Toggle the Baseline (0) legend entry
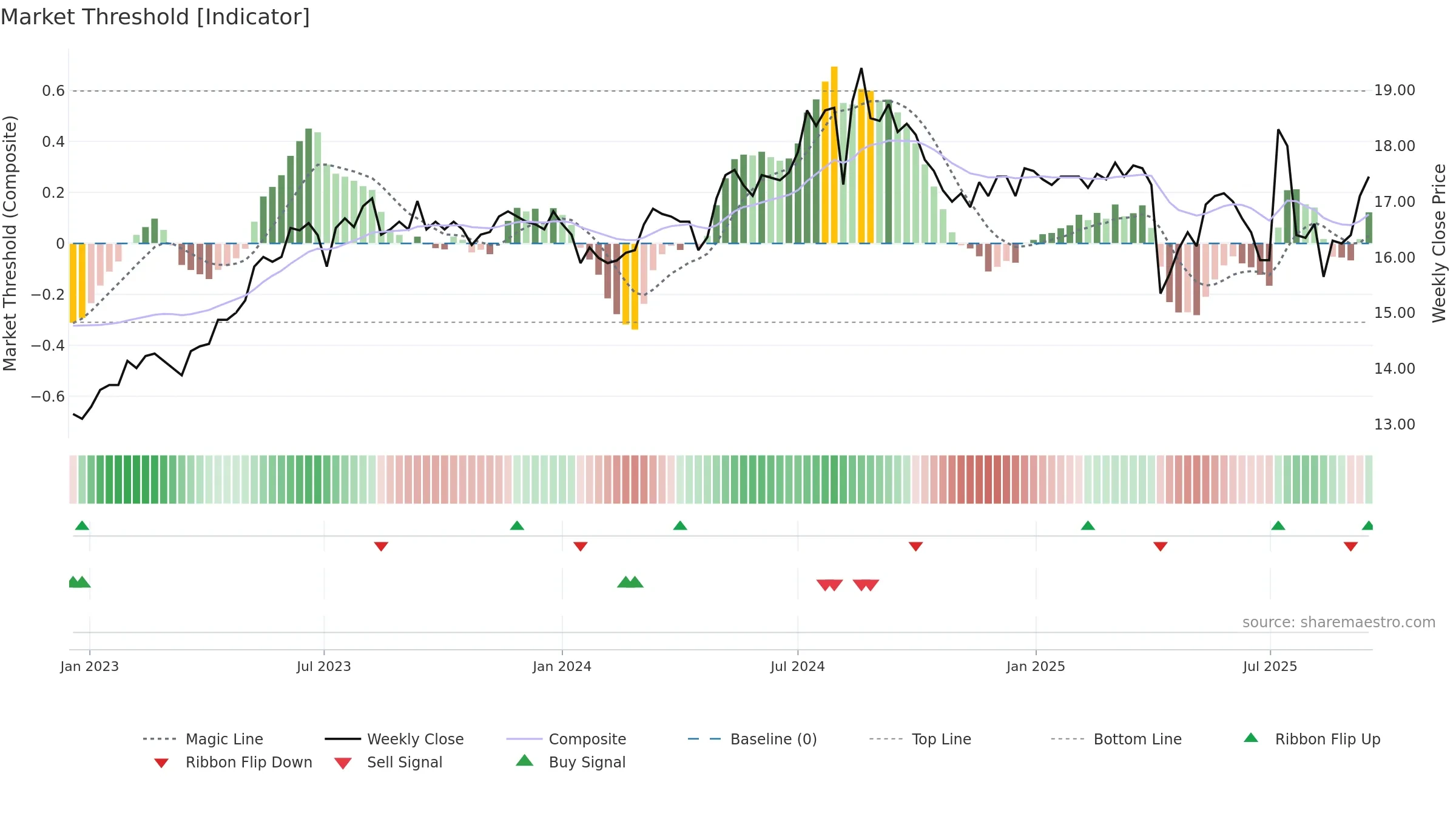 [x=752, y=739]
